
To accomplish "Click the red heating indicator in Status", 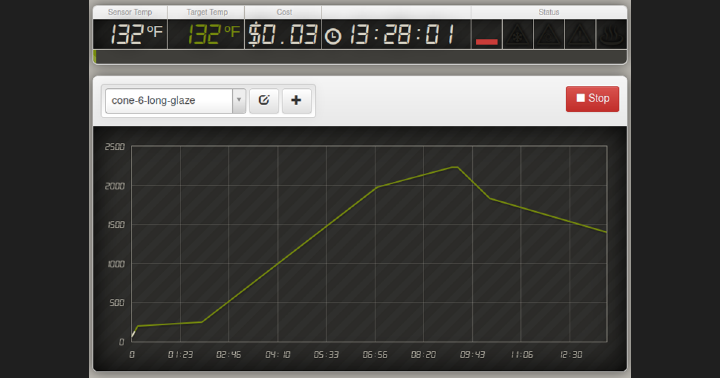I will [487, 42].
